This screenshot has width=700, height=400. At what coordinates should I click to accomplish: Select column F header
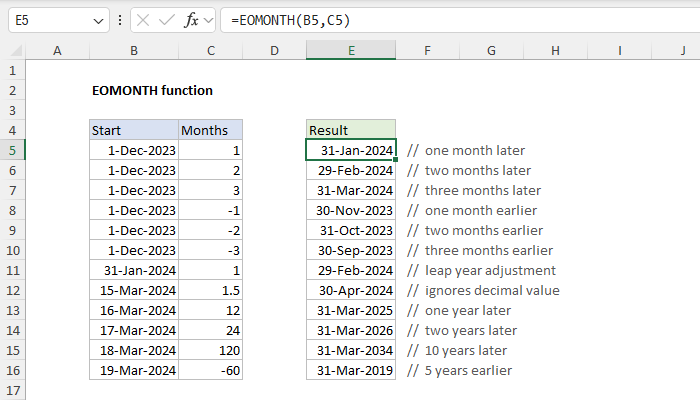pos(427,50)
